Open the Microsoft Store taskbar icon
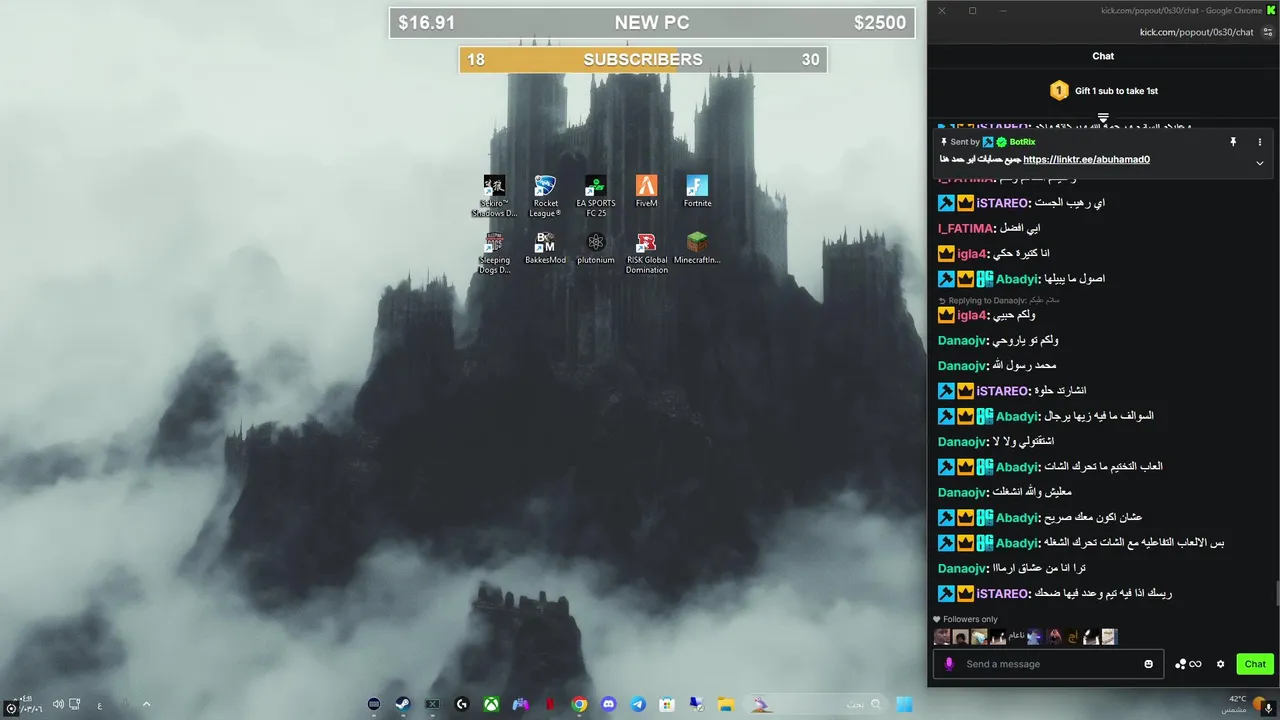Image resolution: width=1280 pixels, height=720 pixels. click(x=667, y=704)
